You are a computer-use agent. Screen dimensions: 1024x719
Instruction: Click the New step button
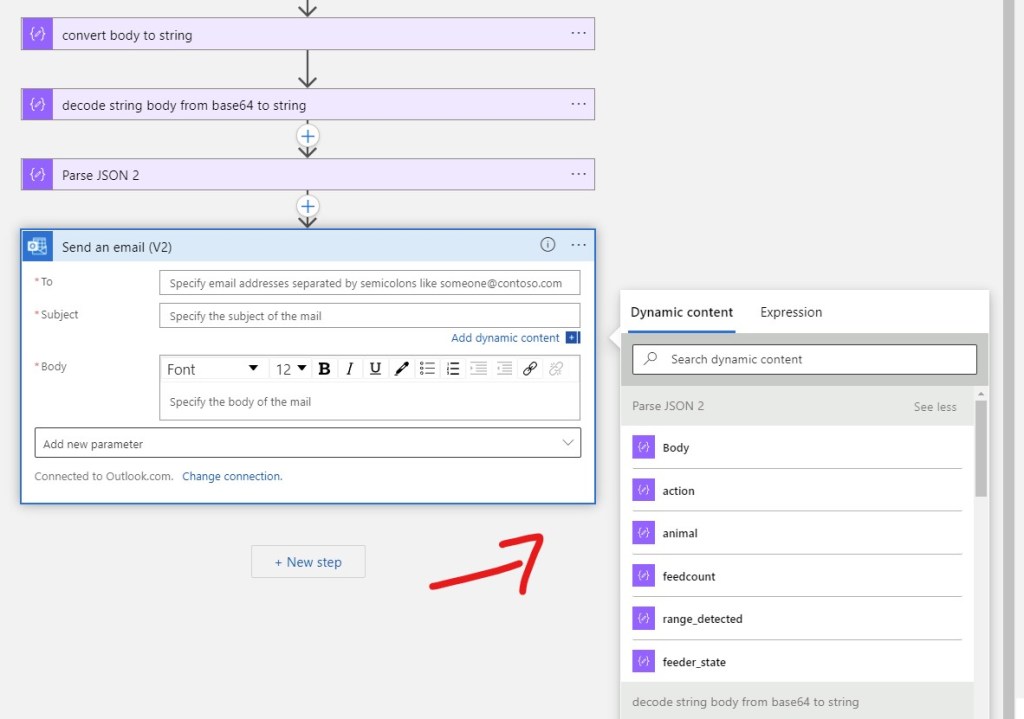tap(308, 562)
